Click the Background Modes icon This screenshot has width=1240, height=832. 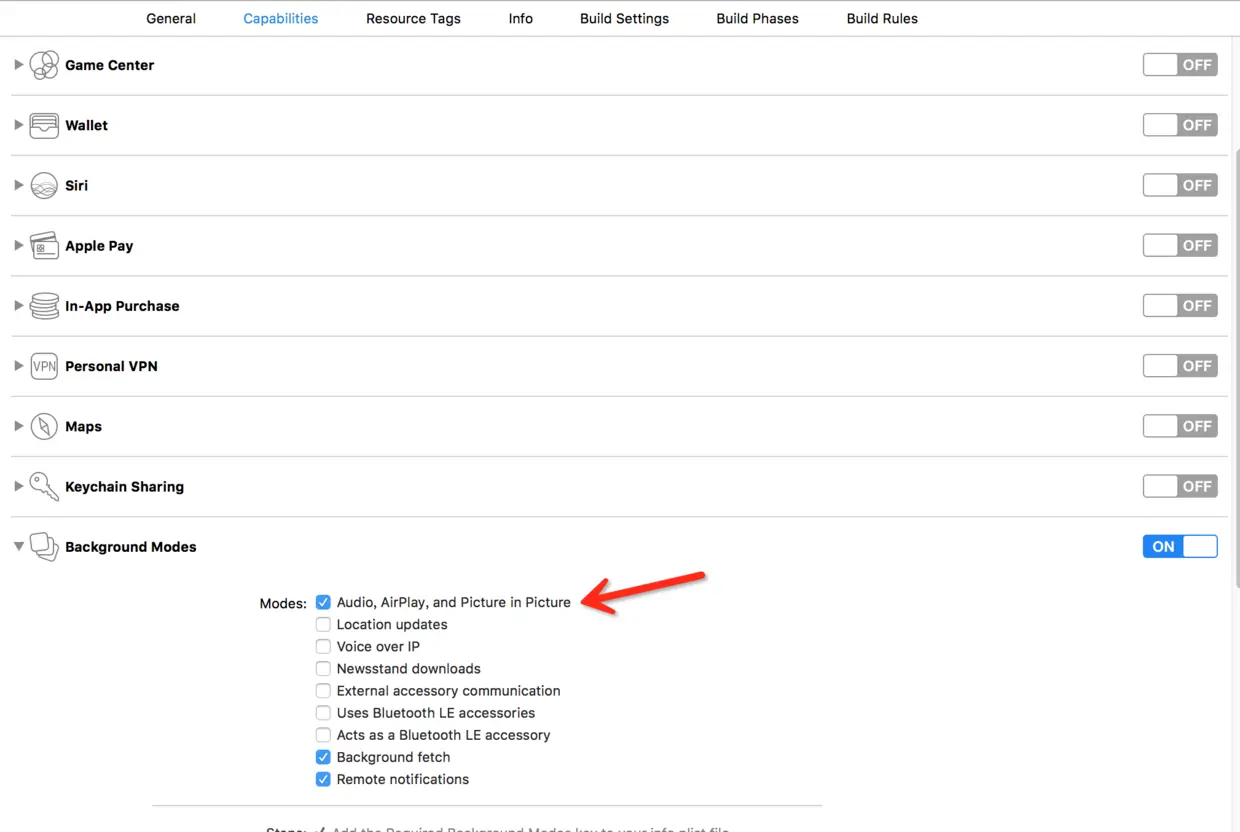44,546
